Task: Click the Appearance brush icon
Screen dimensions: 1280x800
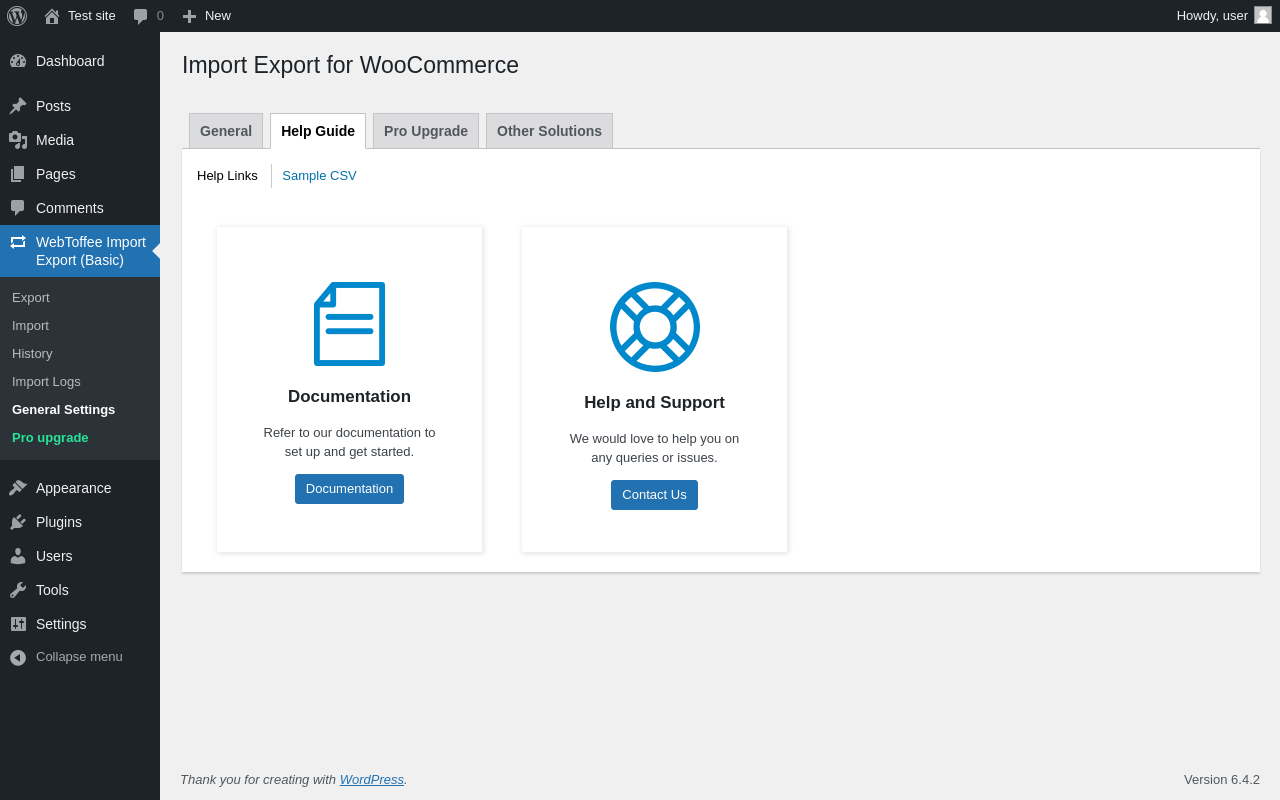Action: [x=18, y=488]
